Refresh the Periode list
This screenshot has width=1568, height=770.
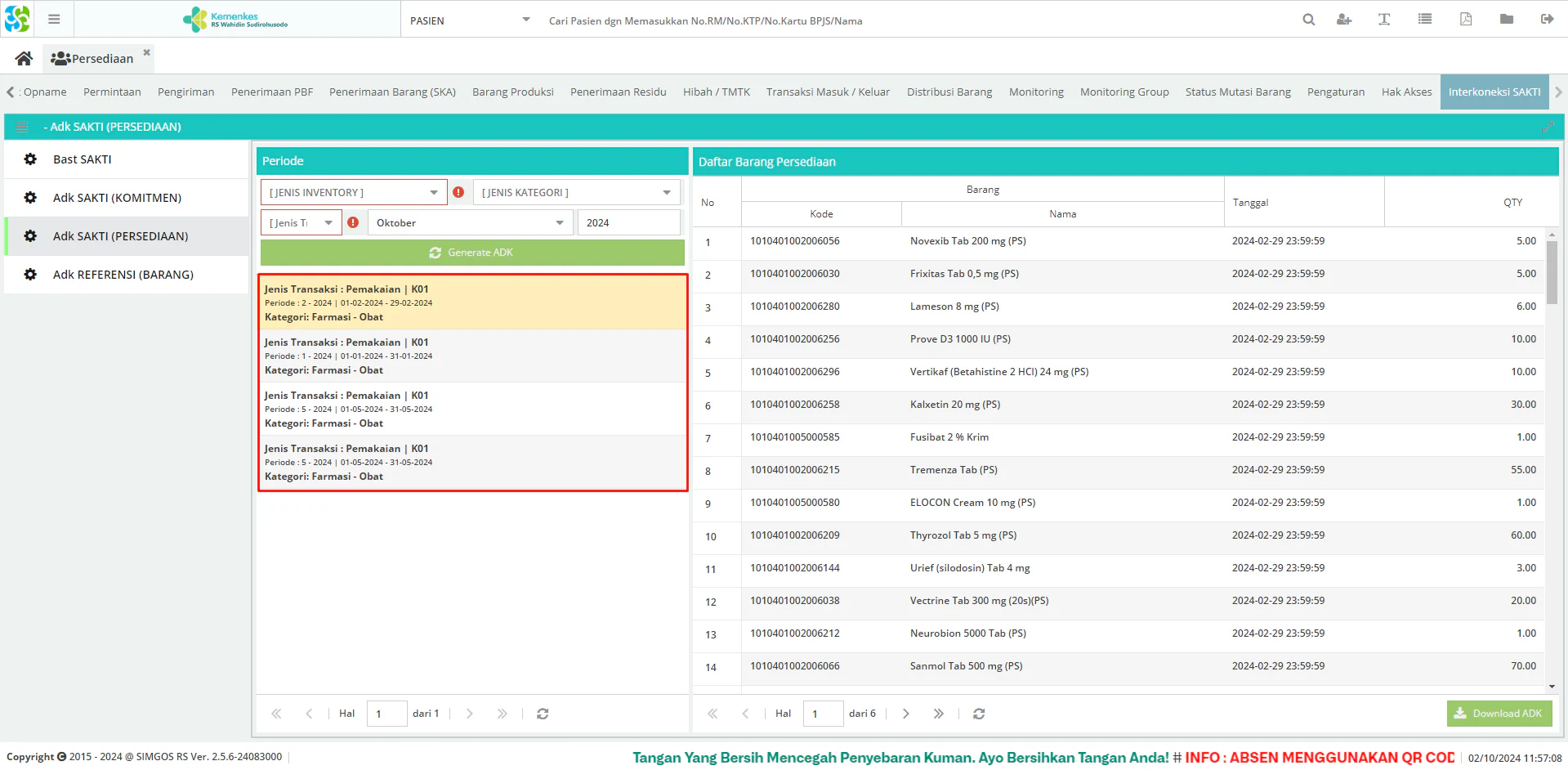click(x=543, y=714)
